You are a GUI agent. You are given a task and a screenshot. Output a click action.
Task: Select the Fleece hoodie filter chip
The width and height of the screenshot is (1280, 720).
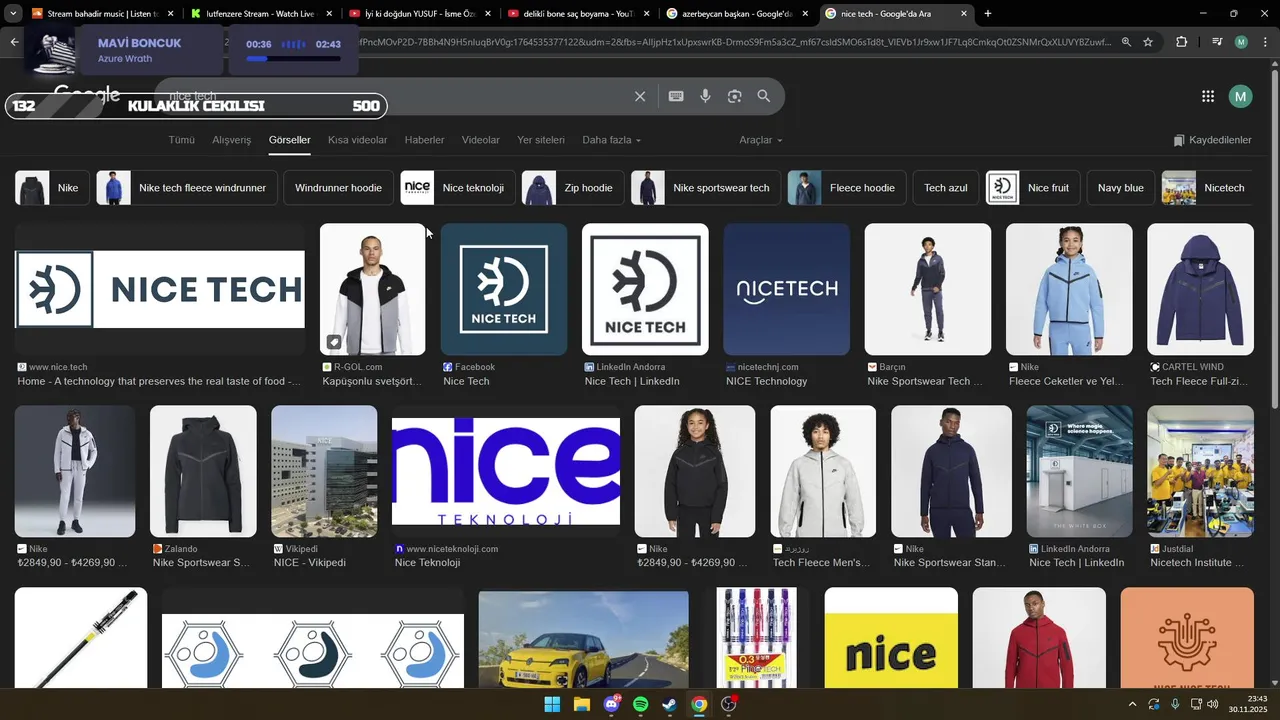(847, 188)
